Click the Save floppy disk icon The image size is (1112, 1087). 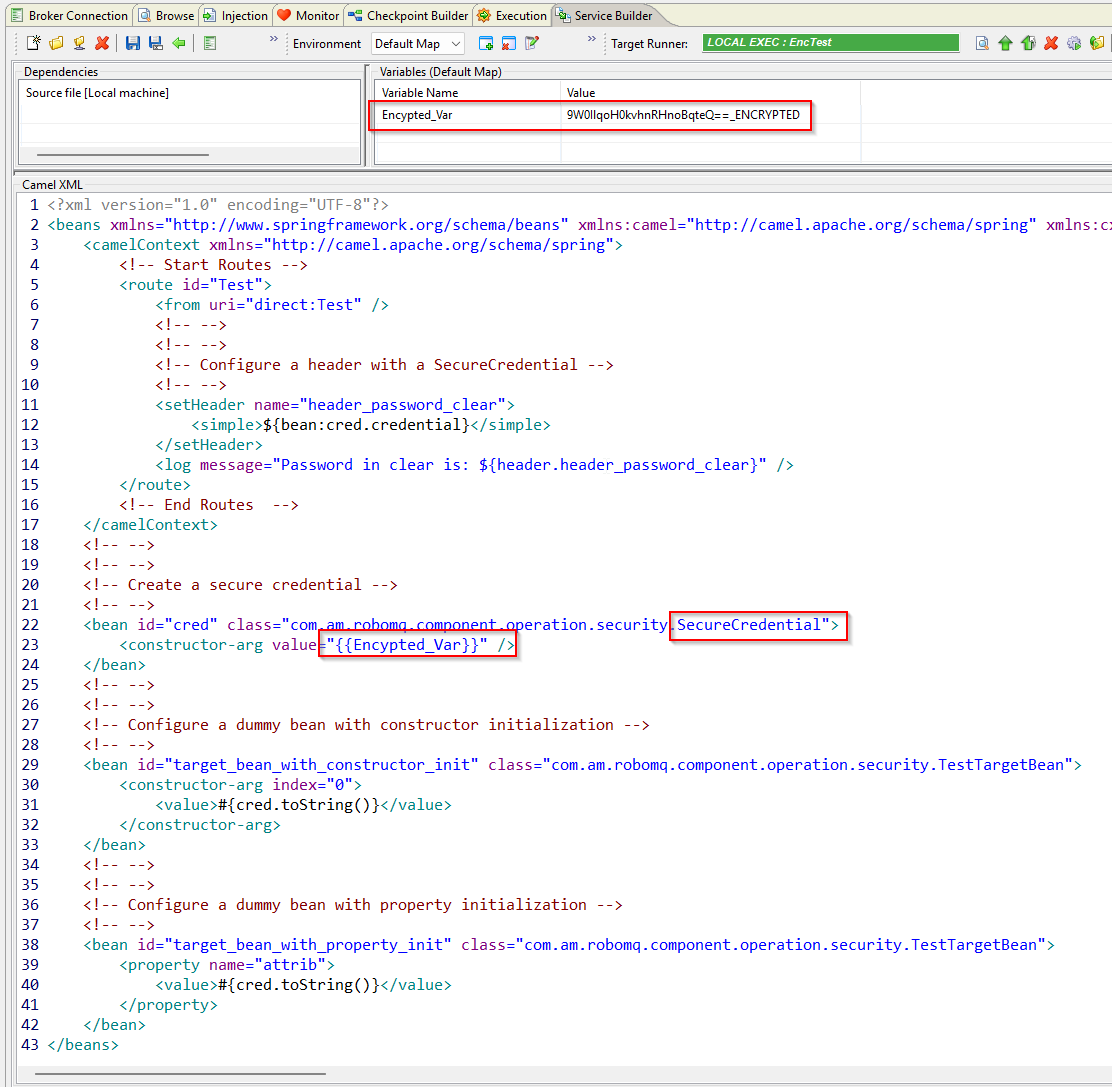(133, 43)
